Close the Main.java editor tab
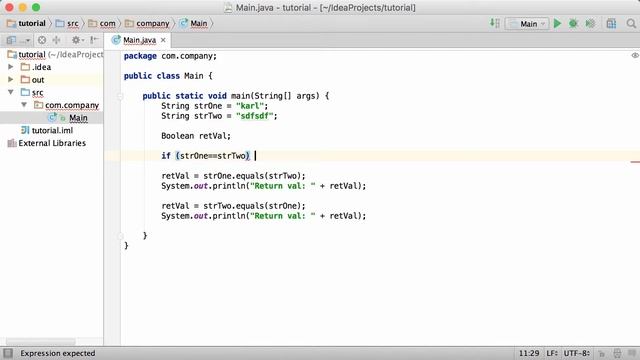The width and height of the screenshot is (640, 360). click(163, 40)
